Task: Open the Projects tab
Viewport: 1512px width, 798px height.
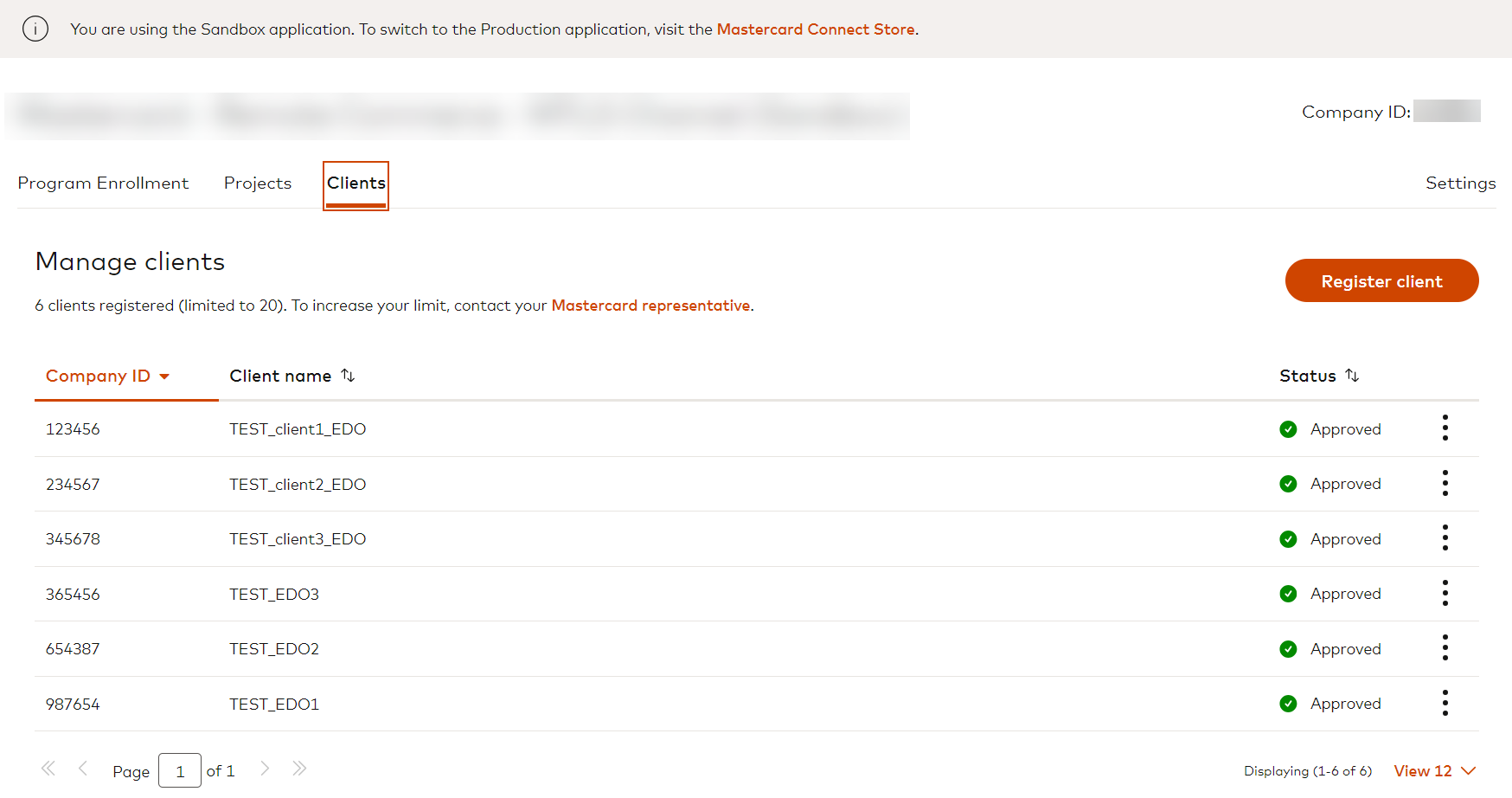Action: [258, 183]
